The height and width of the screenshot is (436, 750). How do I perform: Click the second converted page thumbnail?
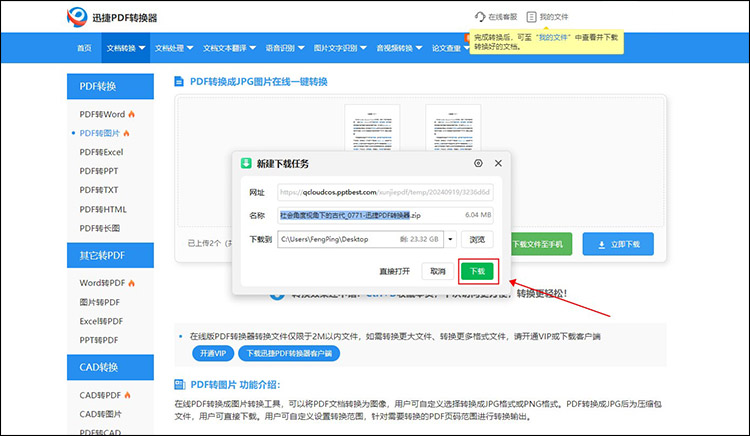coord(453,128)
